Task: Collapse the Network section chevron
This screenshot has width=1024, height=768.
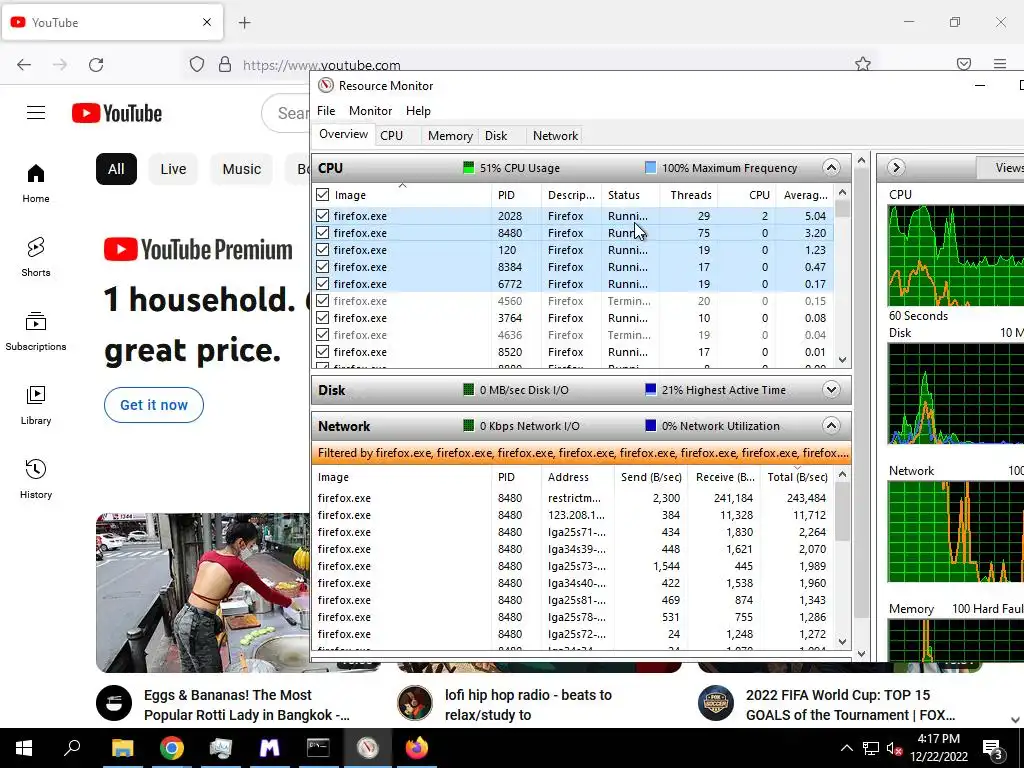Action: pyautogui.click(x=831, y=426)
